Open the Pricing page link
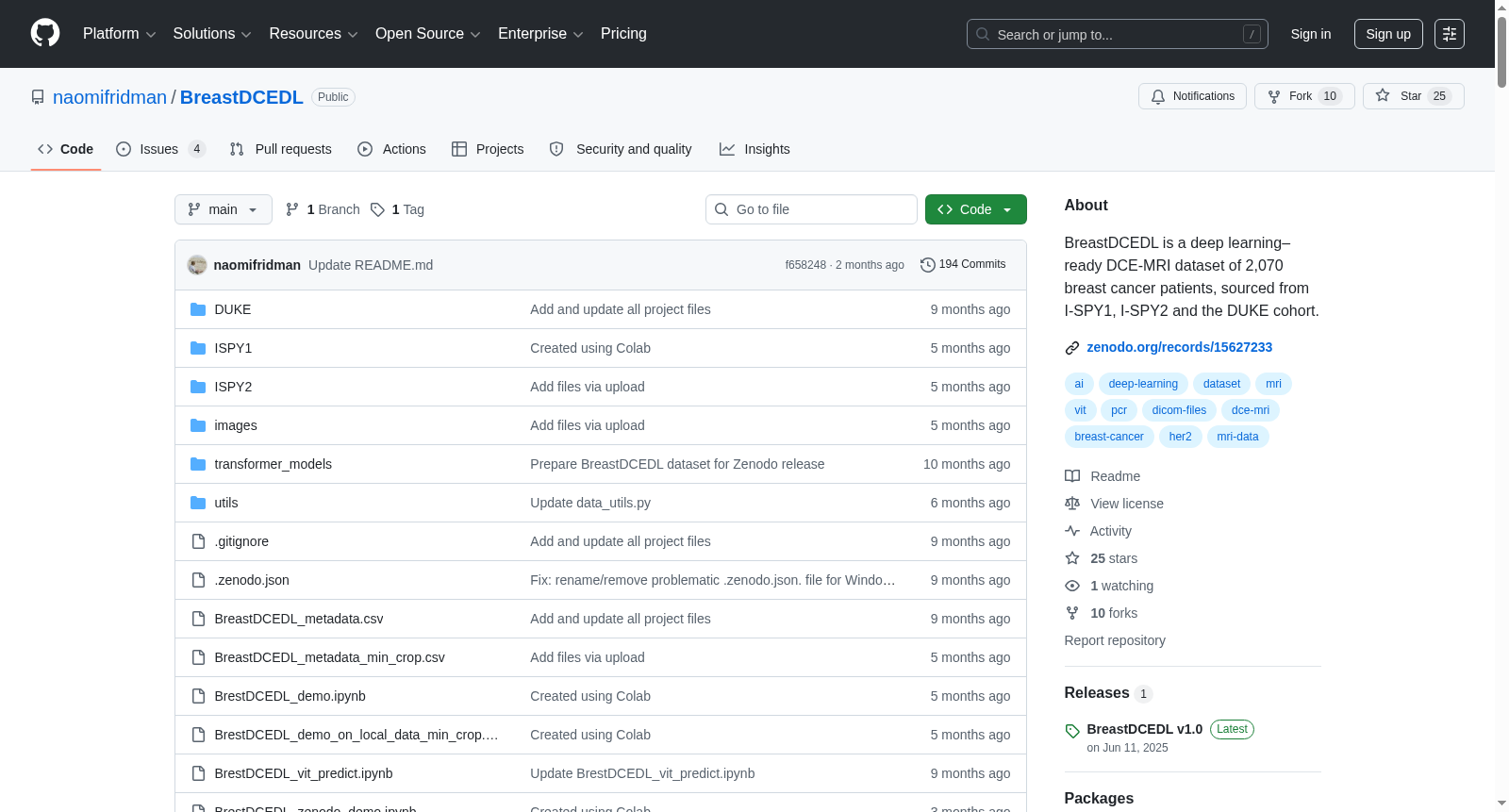This screenshot has width=1509, height=812. click(x=623, y=34)
